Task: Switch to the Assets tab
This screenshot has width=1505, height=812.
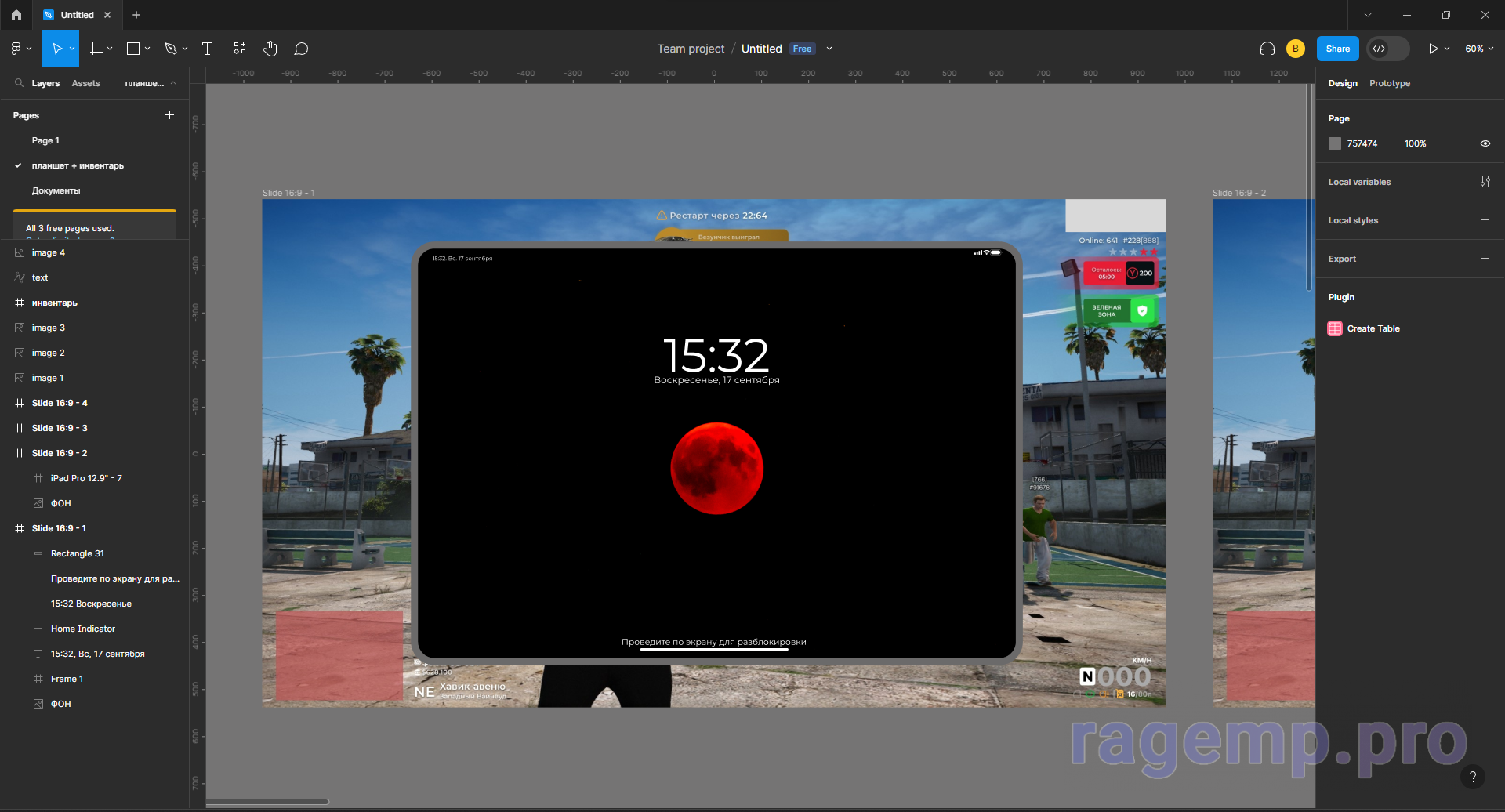Action: 85,83
